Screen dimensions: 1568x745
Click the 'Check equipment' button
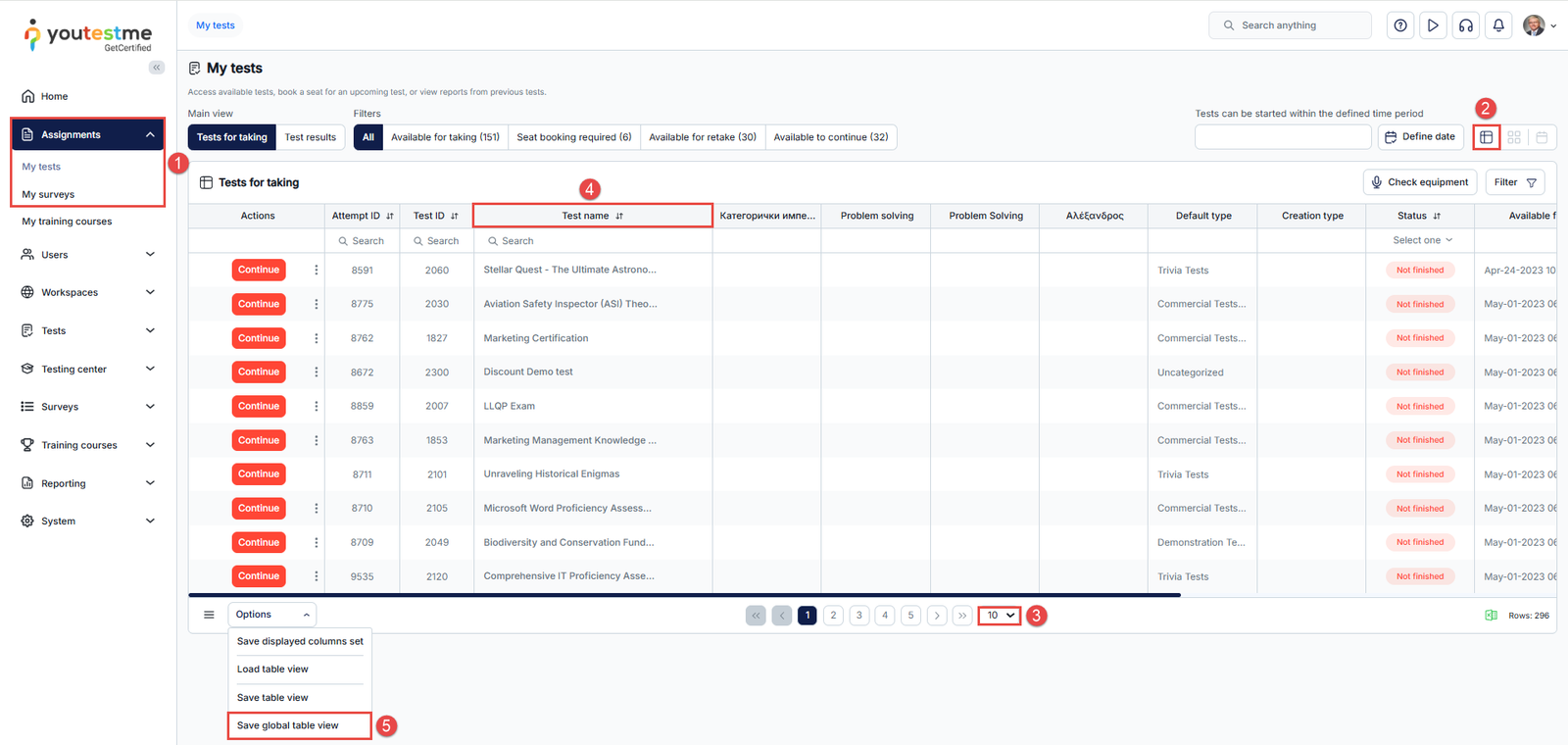click(x=1419, y=182)
